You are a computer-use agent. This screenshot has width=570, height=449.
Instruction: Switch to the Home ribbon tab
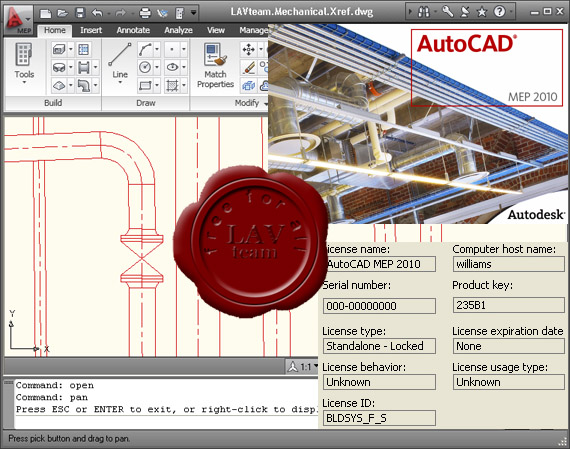click(x=55, y=30)
